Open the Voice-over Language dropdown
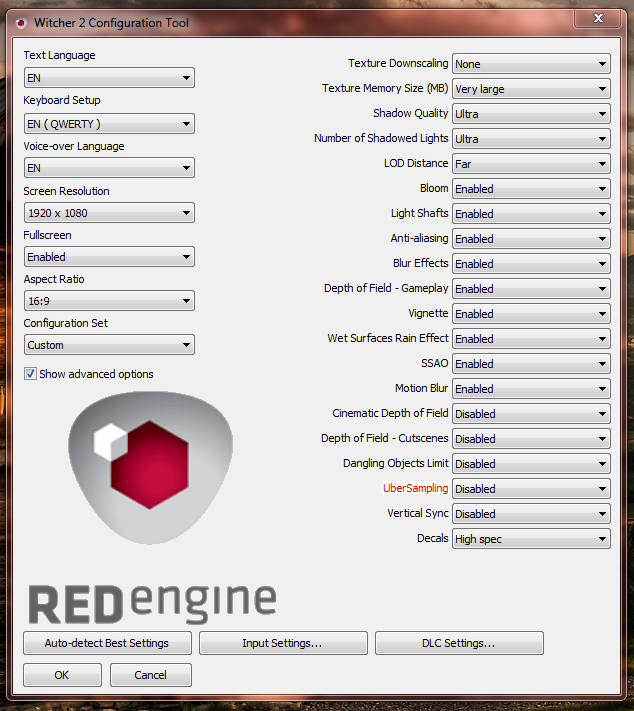This screenshot has height=711, width=634. pos(109,168)
